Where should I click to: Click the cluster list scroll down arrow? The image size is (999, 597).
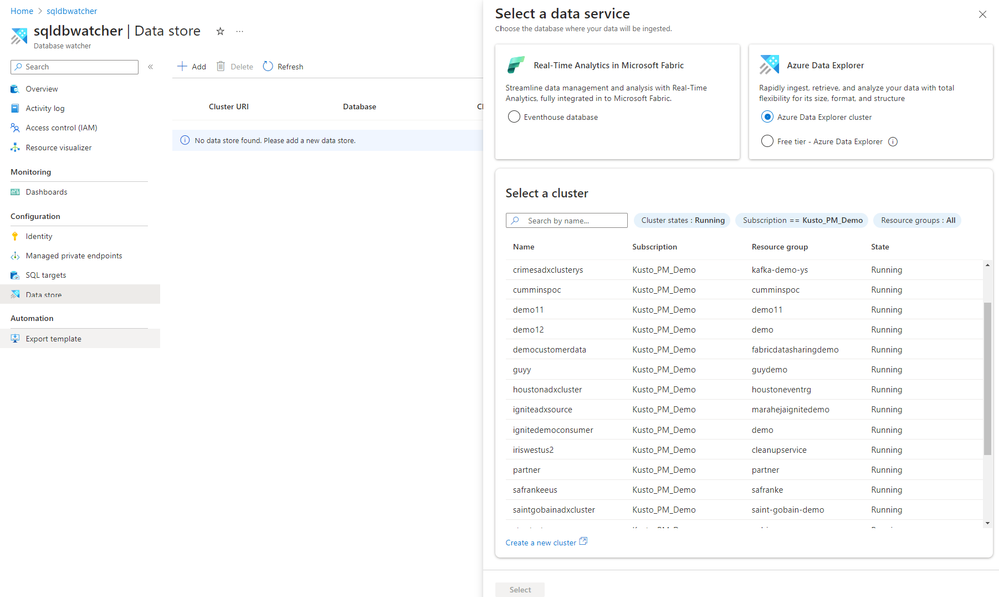[x=988, y=523]
